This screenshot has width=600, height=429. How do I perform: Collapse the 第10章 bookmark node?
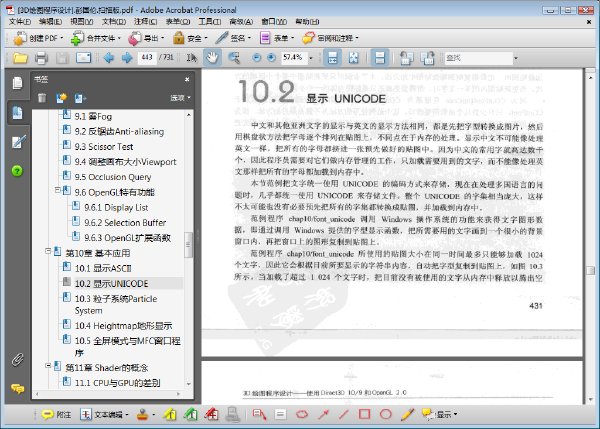coord(48,251)
